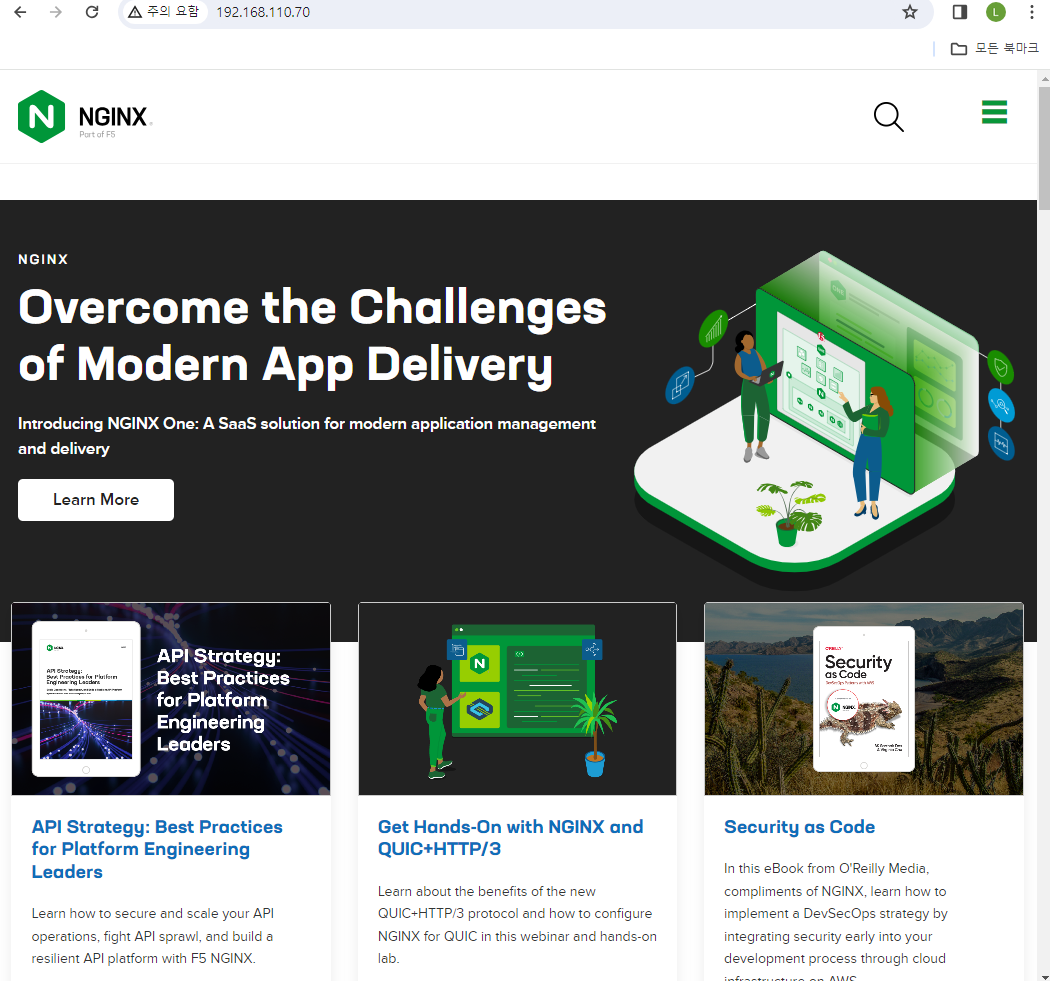Click the vertical scrollbar thumb
This screenshot has width=1050, height=981.
[x=1043, y=147]
